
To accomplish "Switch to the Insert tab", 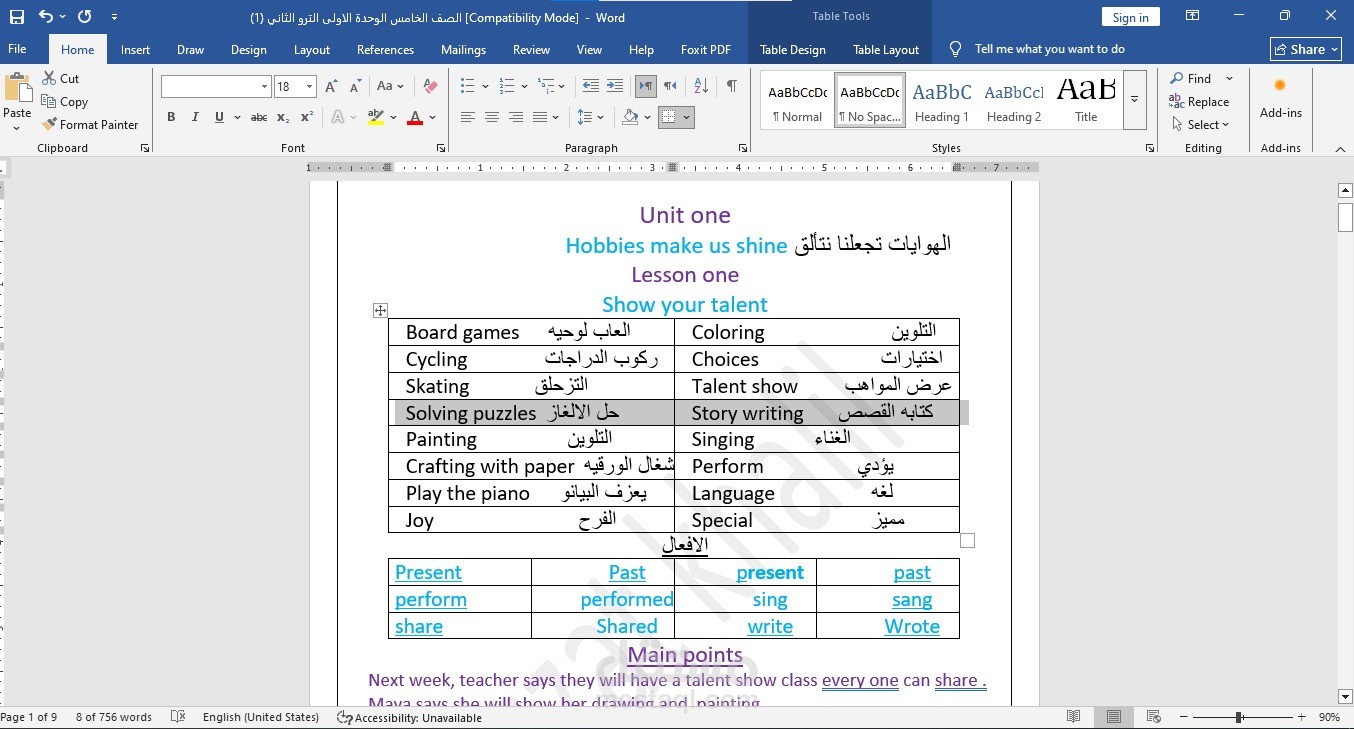I will point(135,49).
